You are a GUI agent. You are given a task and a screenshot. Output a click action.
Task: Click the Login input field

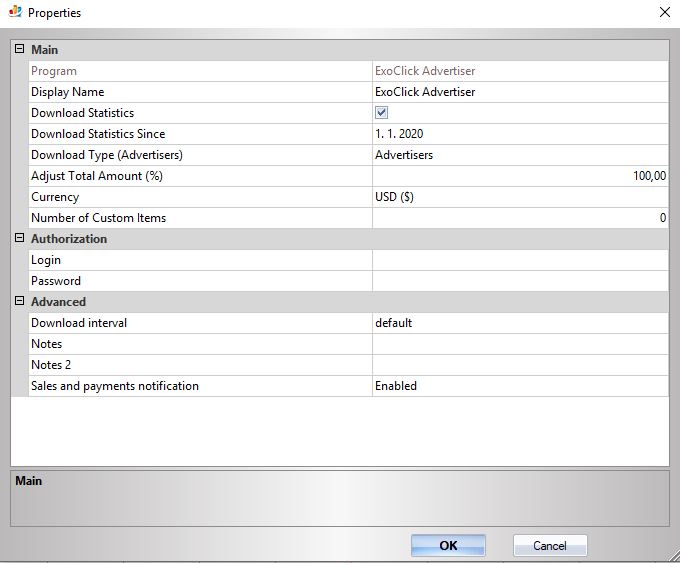point(520,260)
